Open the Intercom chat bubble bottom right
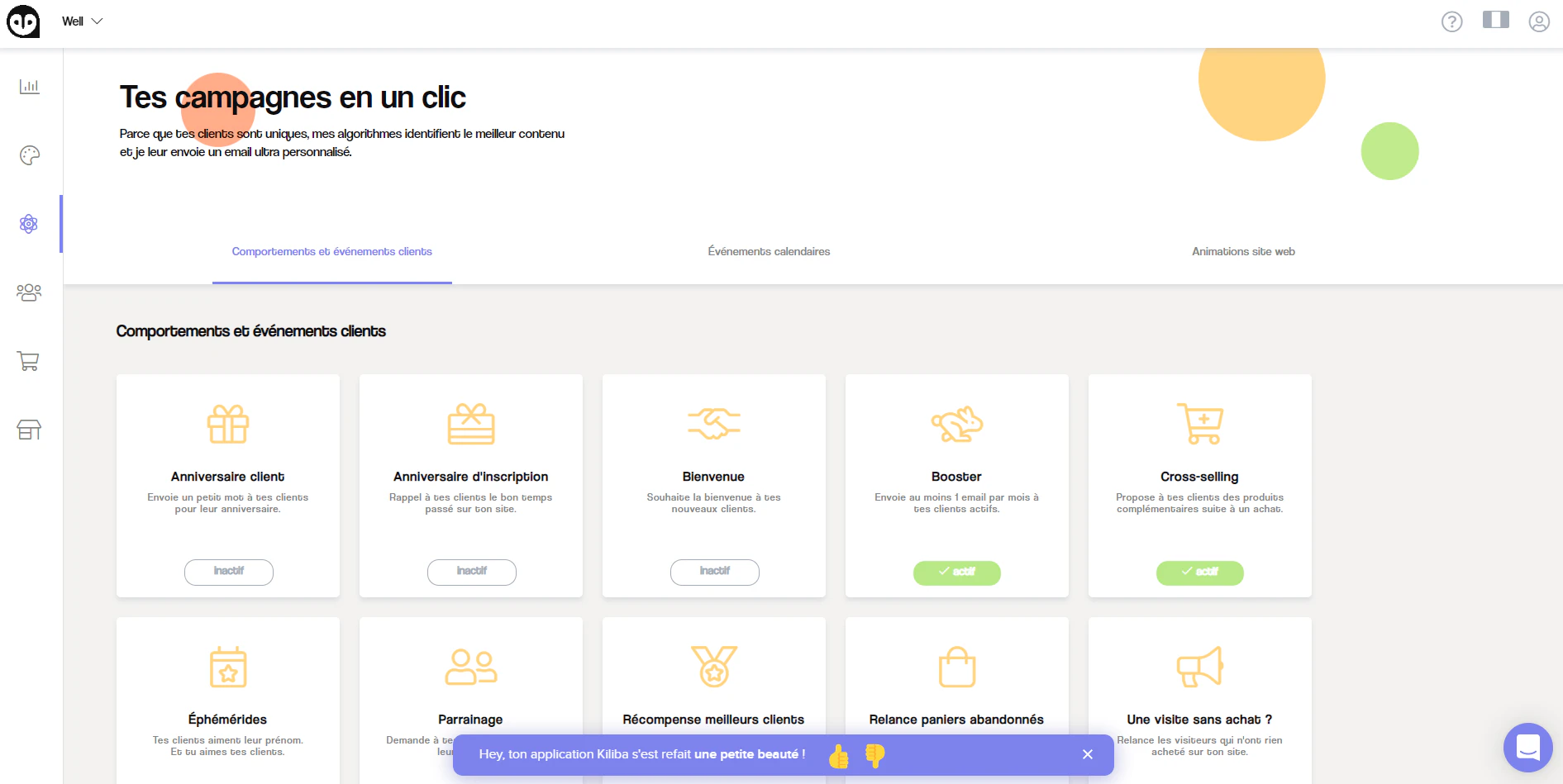Image resolution: width=1563 pixels, height=784 pixels. tap(1527, 747)
